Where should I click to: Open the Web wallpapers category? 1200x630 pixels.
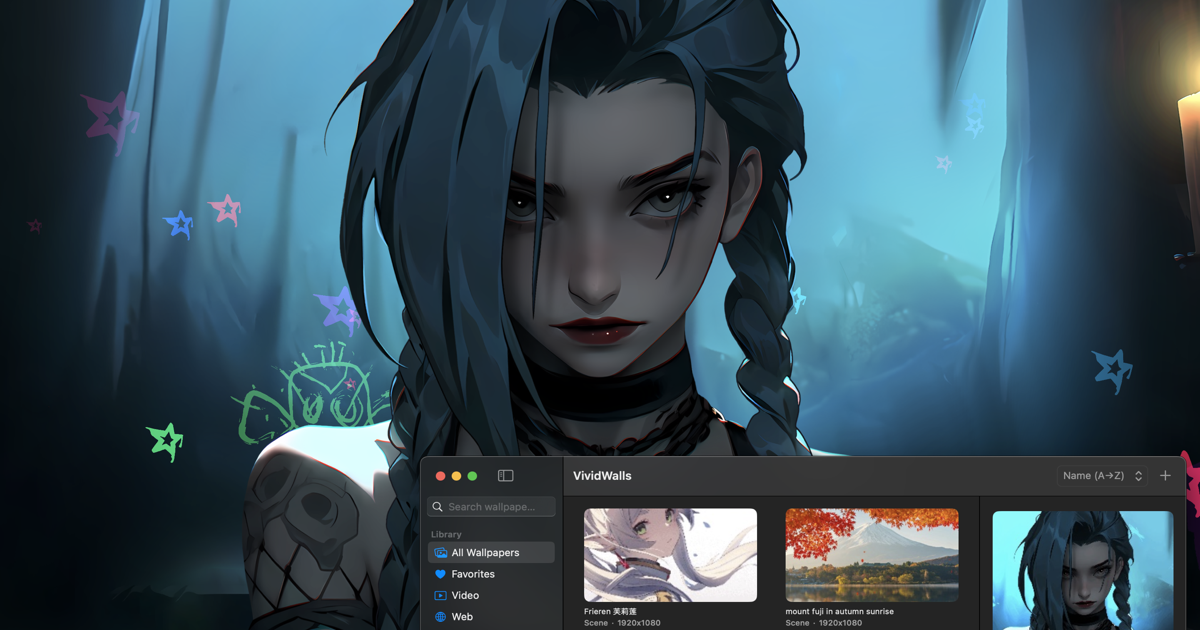(x=491, y=617)
